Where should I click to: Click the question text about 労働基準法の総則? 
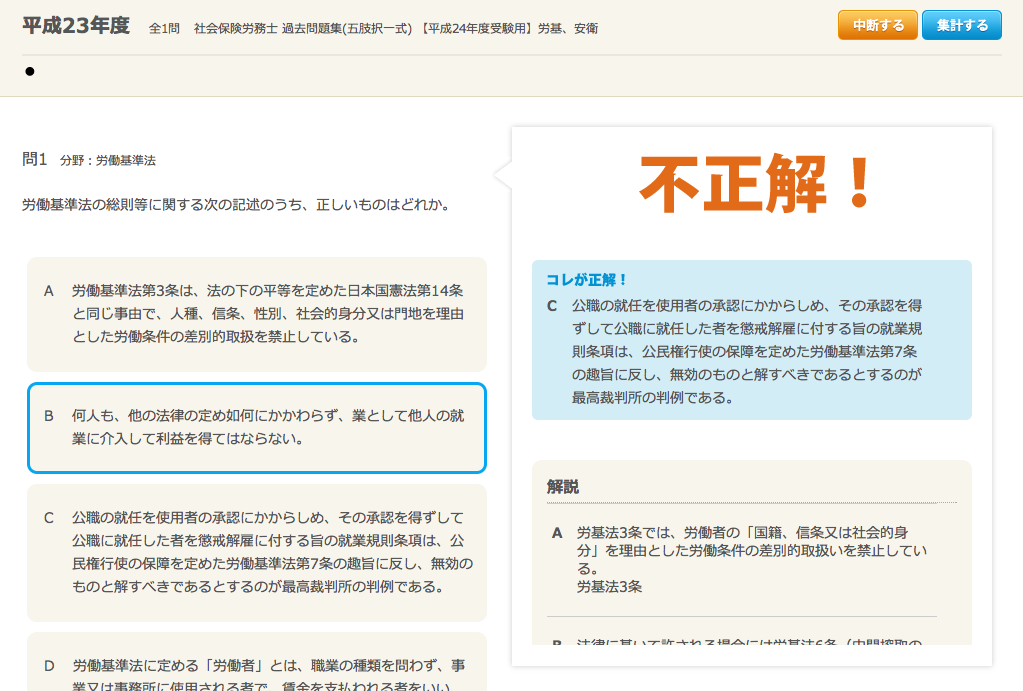[235, 205]
